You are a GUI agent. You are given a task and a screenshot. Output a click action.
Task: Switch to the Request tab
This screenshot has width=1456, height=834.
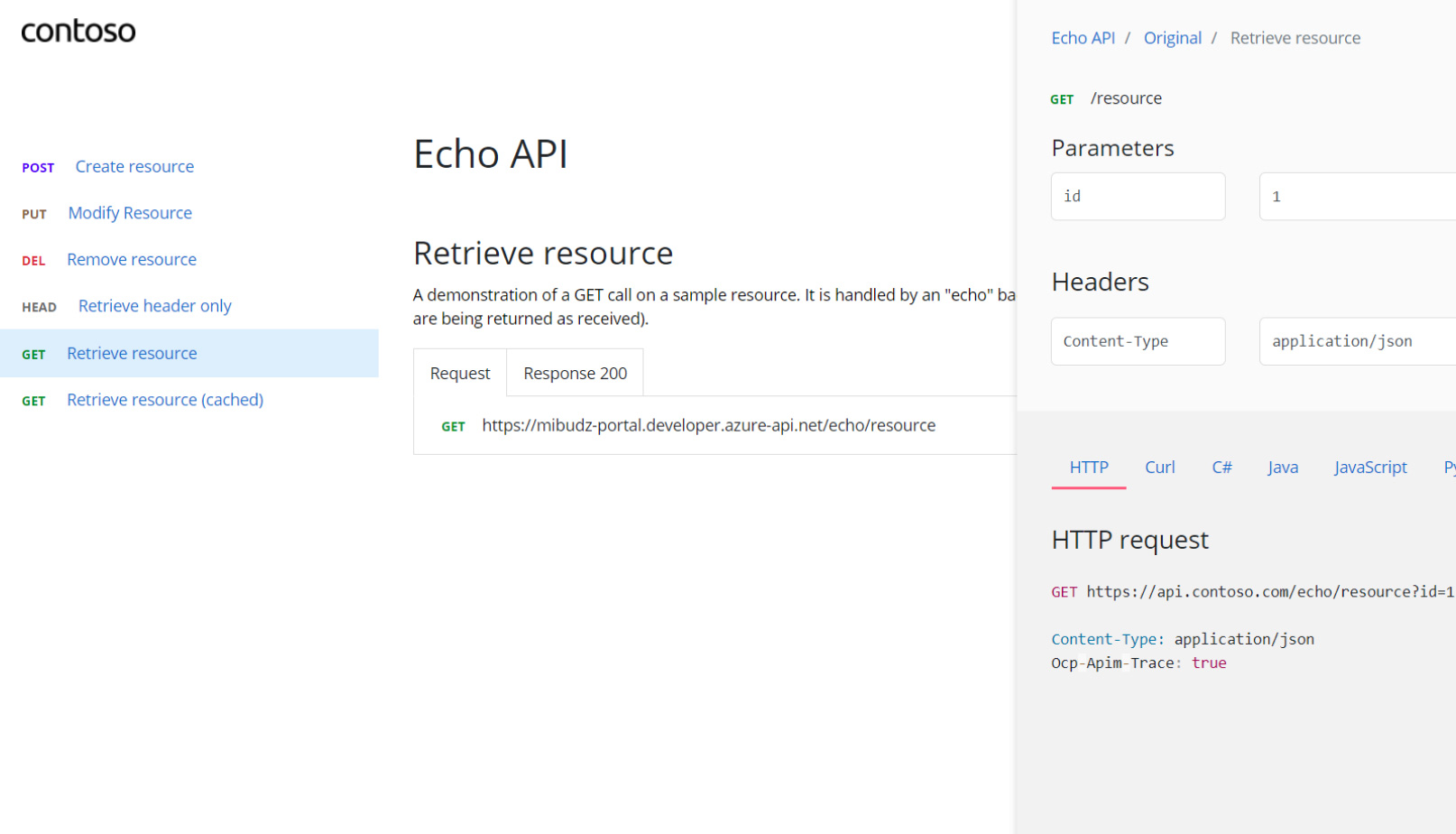click(x=460, y=374)
